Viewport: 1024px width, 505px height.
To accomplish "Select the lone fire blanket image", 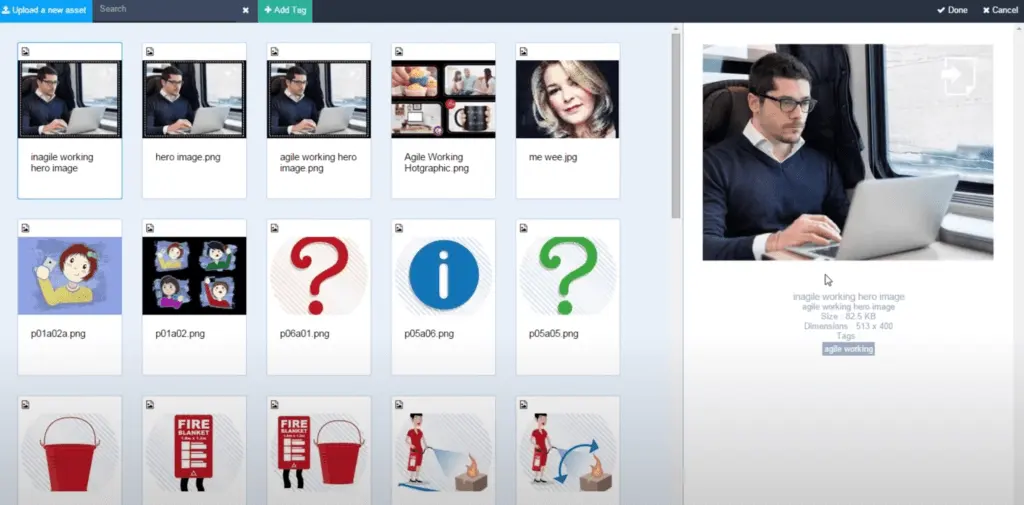I will [194, 454].
